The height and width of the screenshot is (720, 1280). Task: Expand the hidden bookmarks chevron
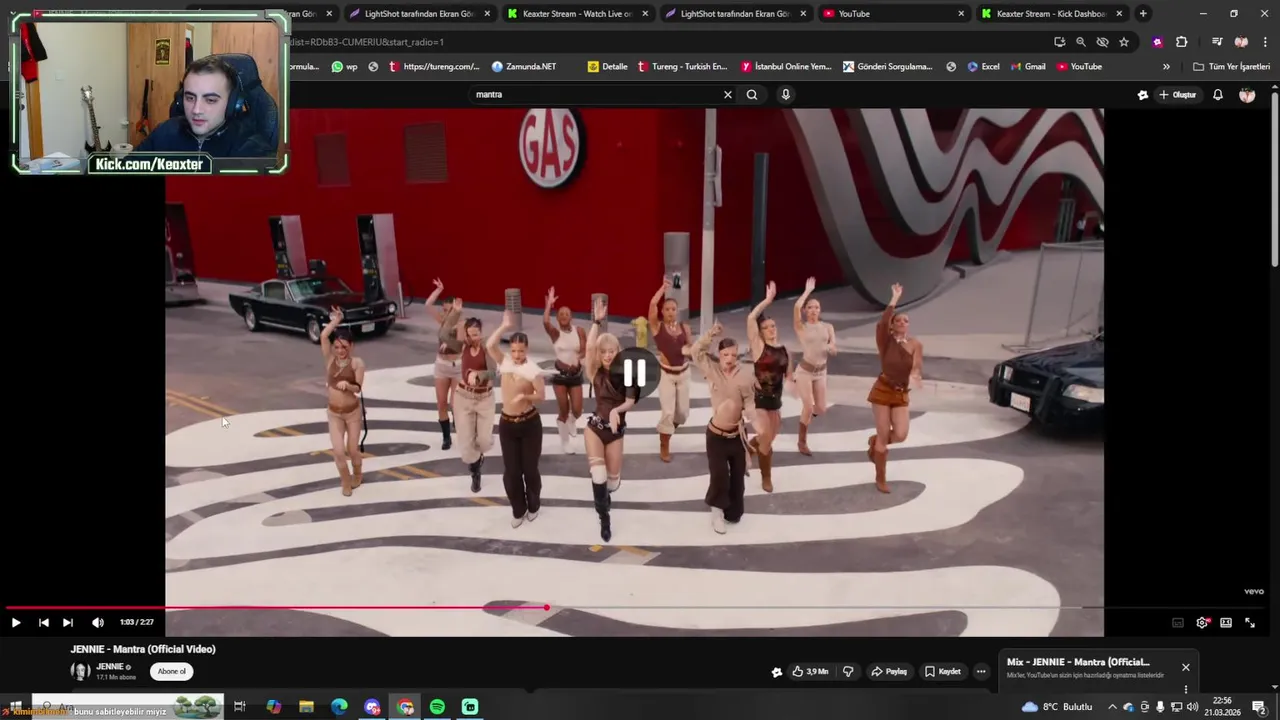click(x=1166, y=67)
